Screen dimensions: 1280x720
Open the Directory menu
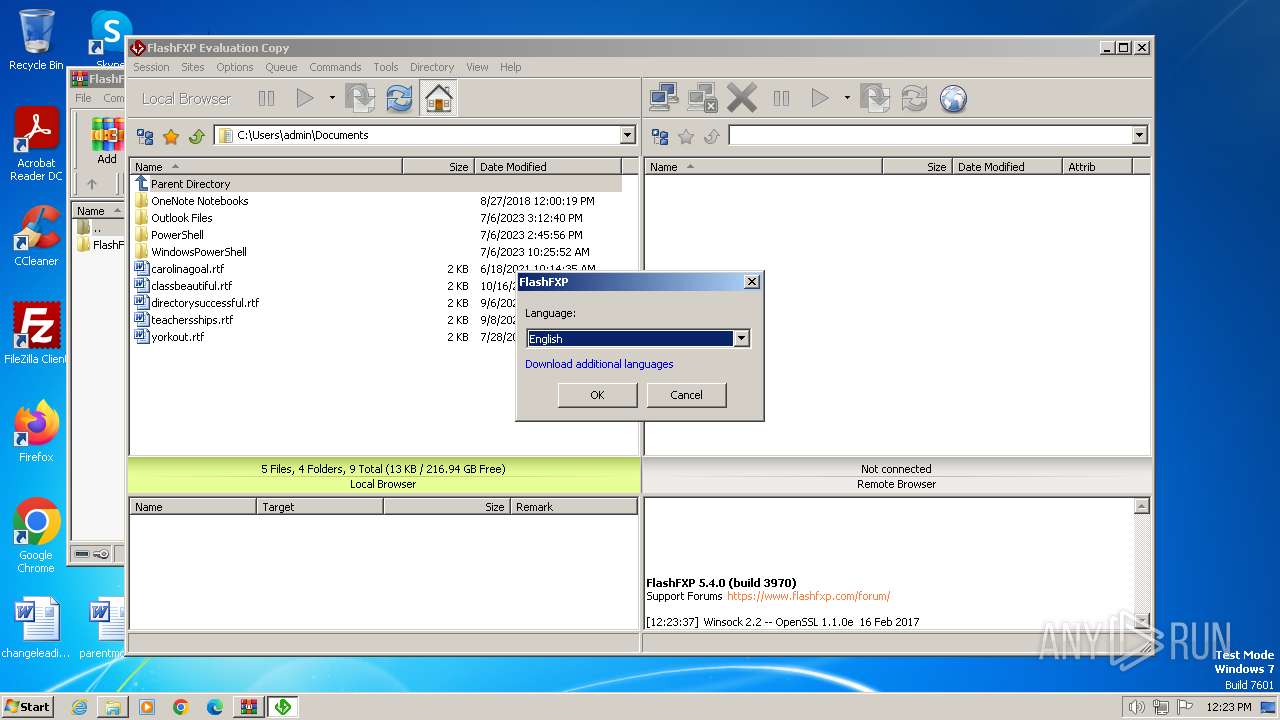[x=432, y=67]
